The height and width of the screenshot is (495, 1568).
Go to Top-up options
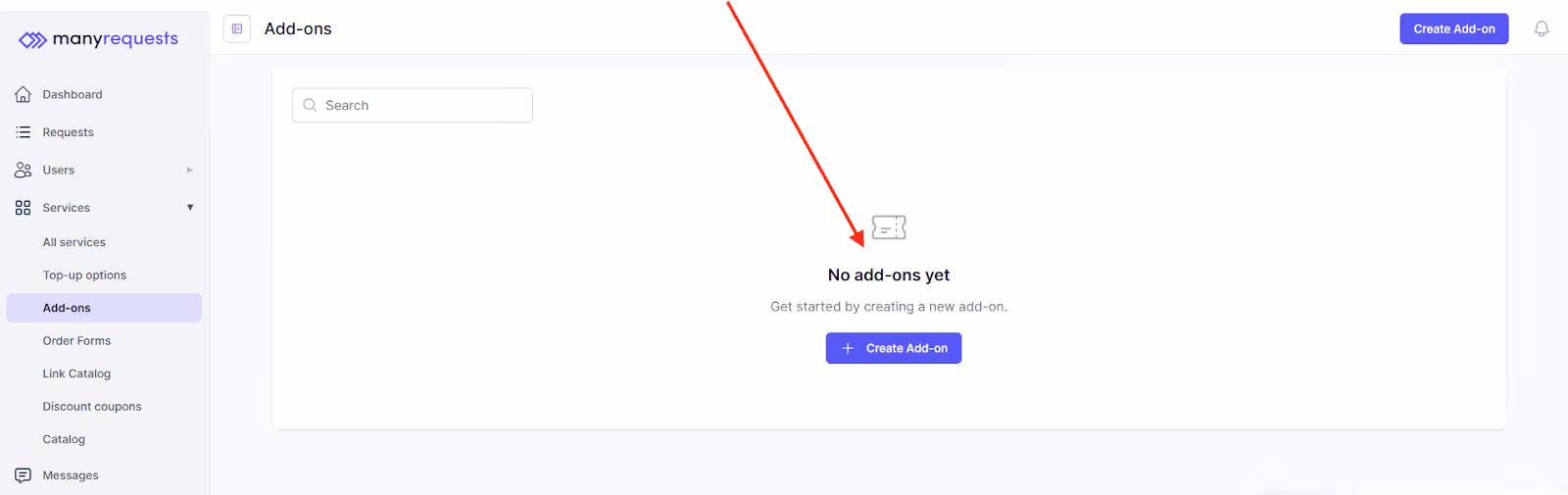click(x=84, y=275)
